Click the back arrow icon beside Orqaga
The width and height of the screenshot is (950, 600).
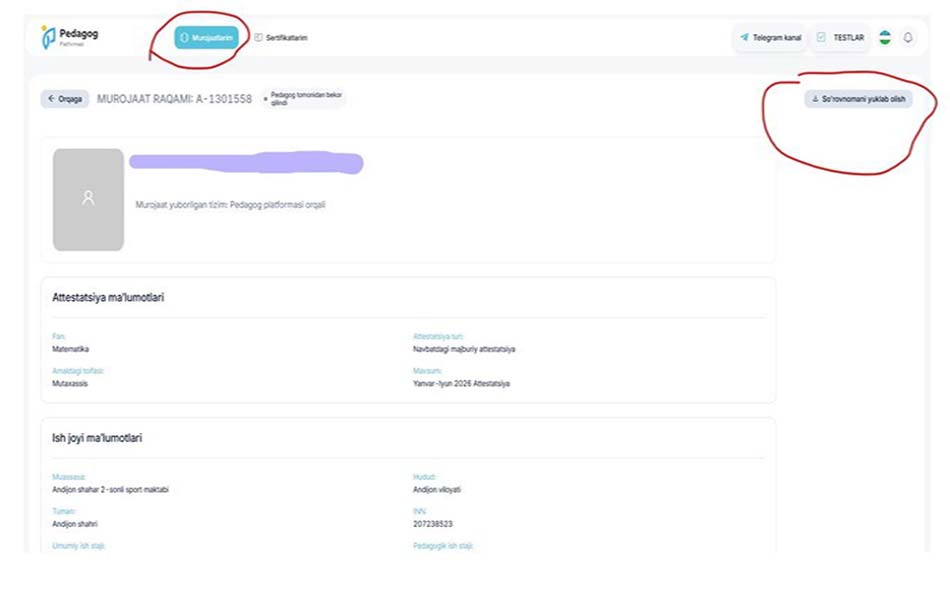[x=50, y=99]
